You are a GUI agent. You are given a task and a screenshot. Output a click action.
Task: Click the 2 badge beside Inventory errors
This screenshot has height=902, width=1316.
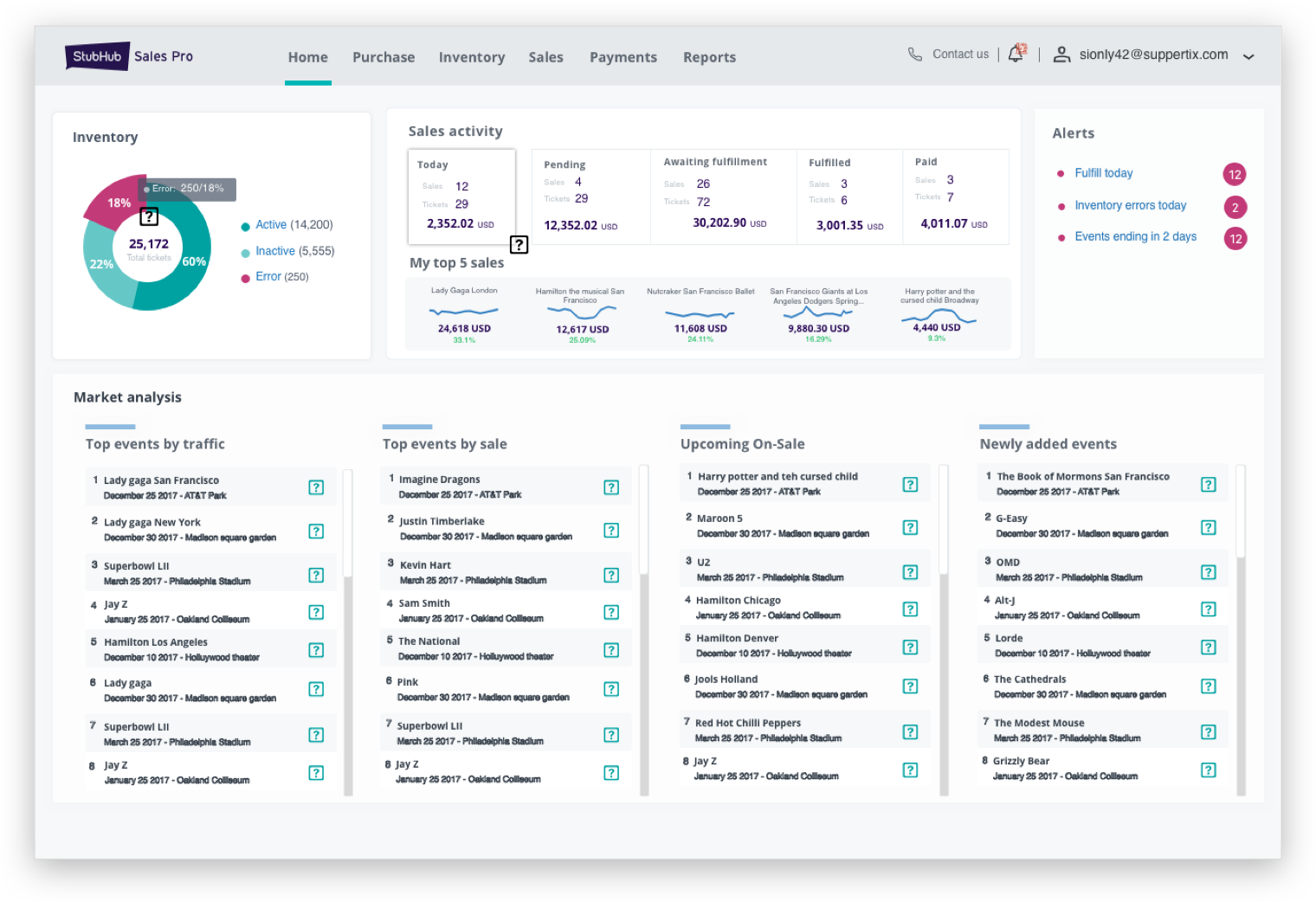click(1235, 207)
